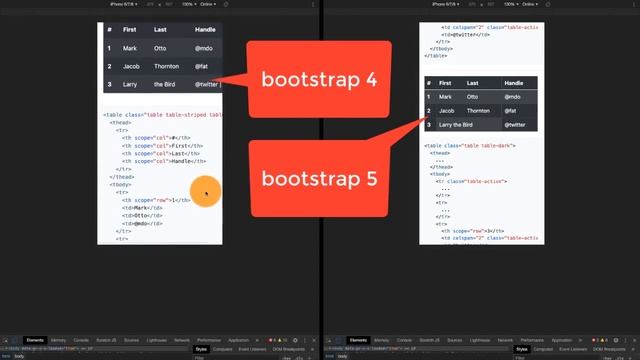The width and height of the screenshot is (640, 360).
Task: Open settings gear in right DevTools
Action: pyautogui.click(x=616, y=340)
